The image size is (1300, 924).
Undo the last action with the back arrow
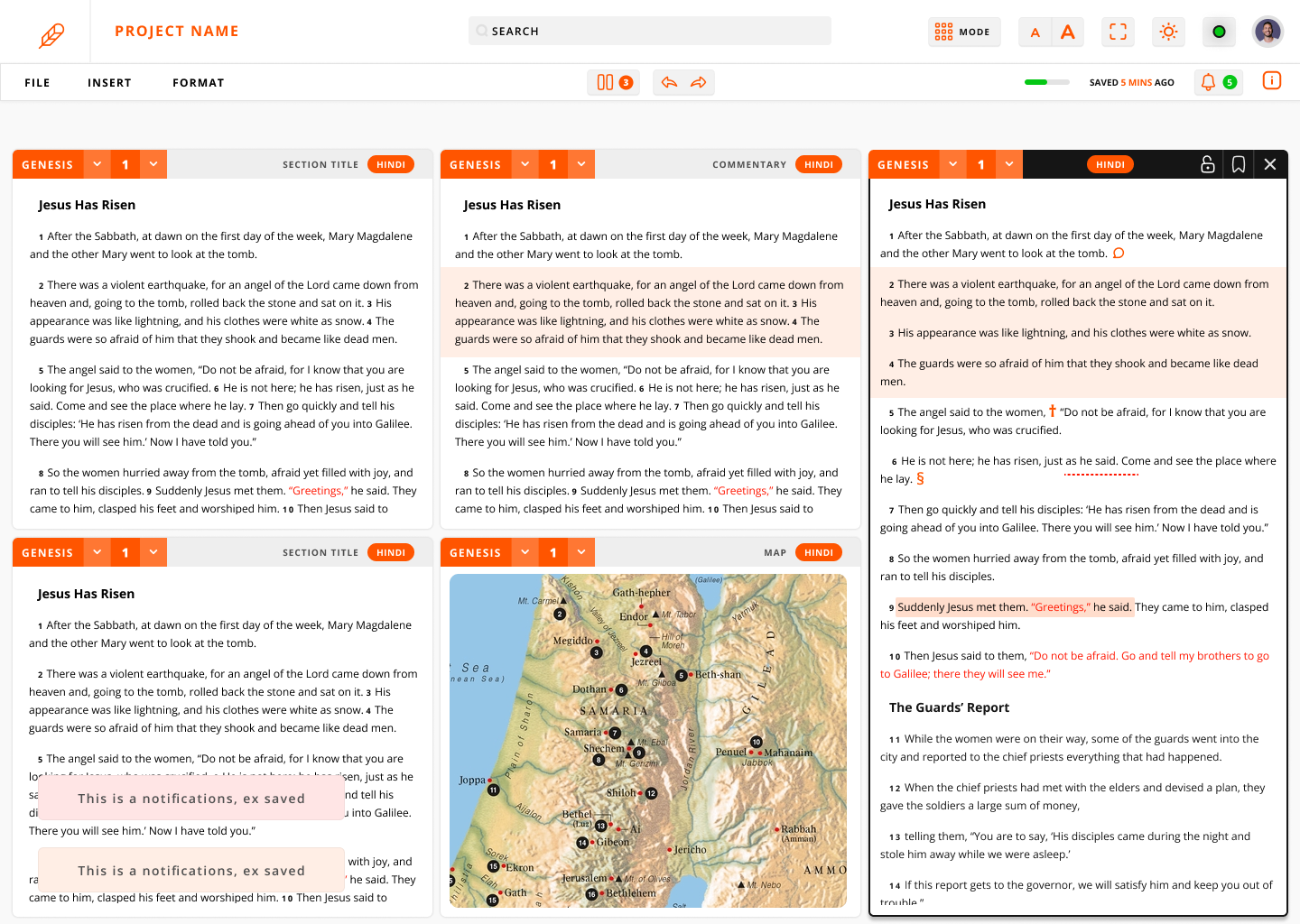point(669,82)
